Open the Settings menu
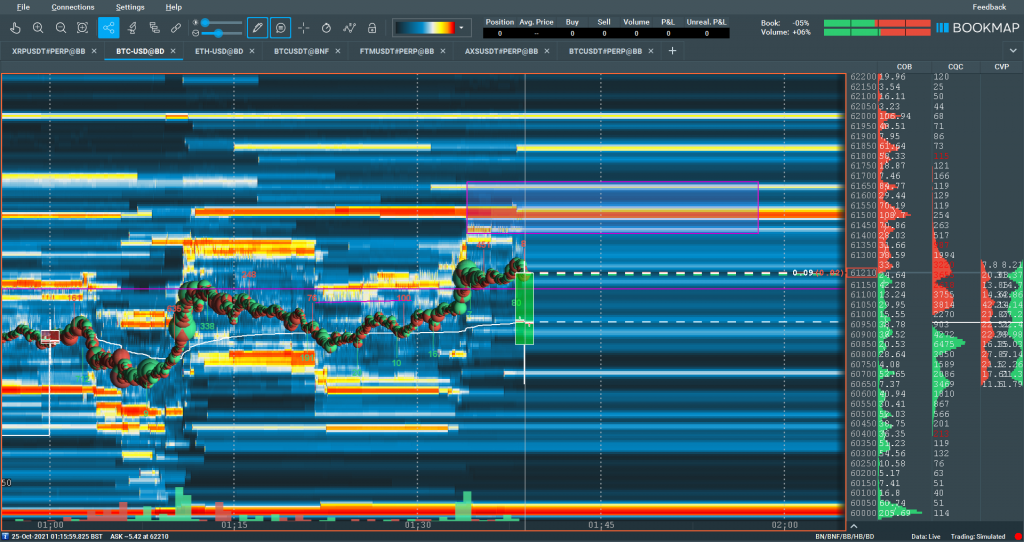The image size is (1024, 542). (130, 7)
